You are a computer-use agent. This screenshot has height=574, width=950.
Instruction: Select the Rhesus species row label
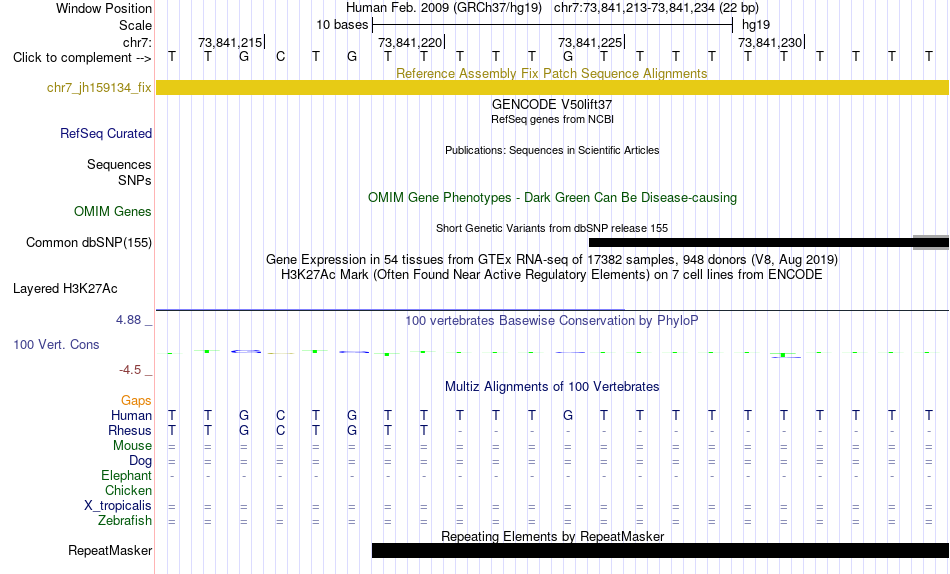pos(130,431)
